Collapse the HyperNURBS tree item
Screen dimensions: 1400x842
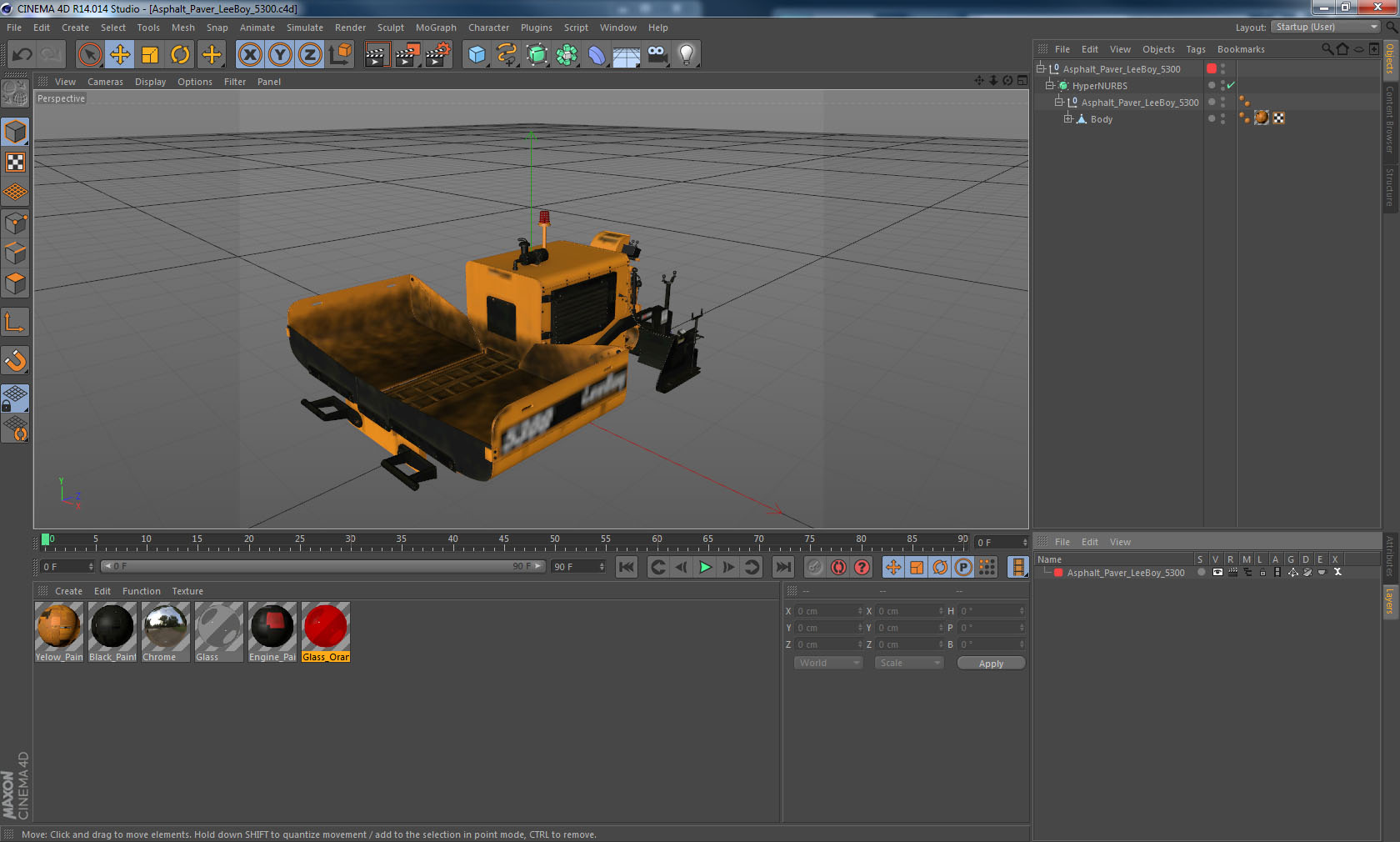pyautogui.click(x=1050, y=85)
